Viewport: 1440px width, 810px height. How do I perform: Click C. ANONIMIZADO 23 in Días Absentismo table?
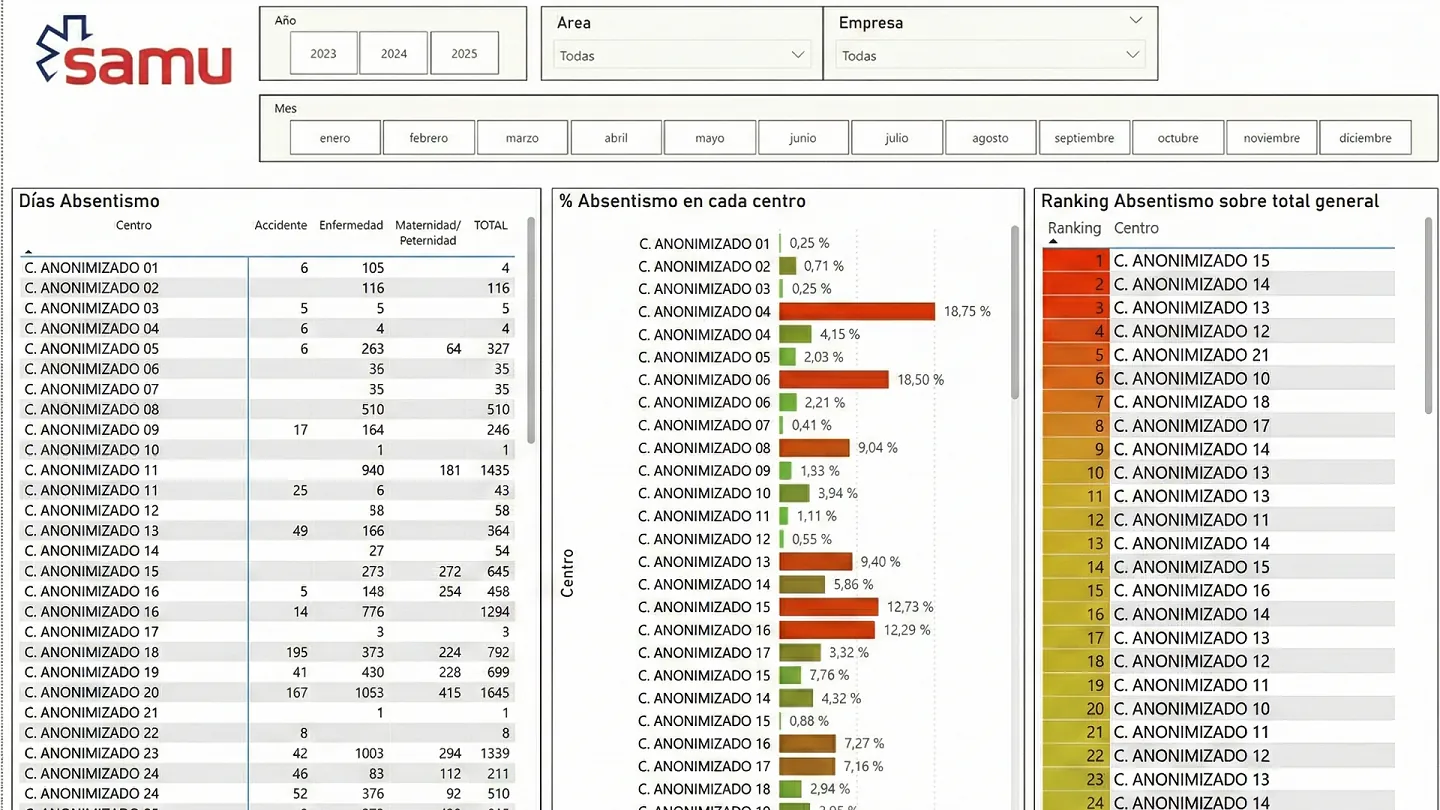pos(92,753)
